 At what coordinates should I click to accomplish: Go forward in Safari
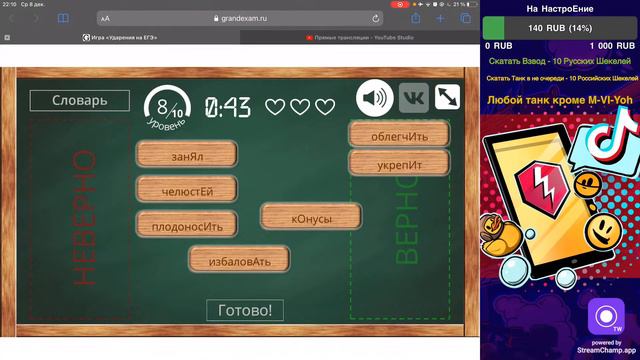coord(36,18)
